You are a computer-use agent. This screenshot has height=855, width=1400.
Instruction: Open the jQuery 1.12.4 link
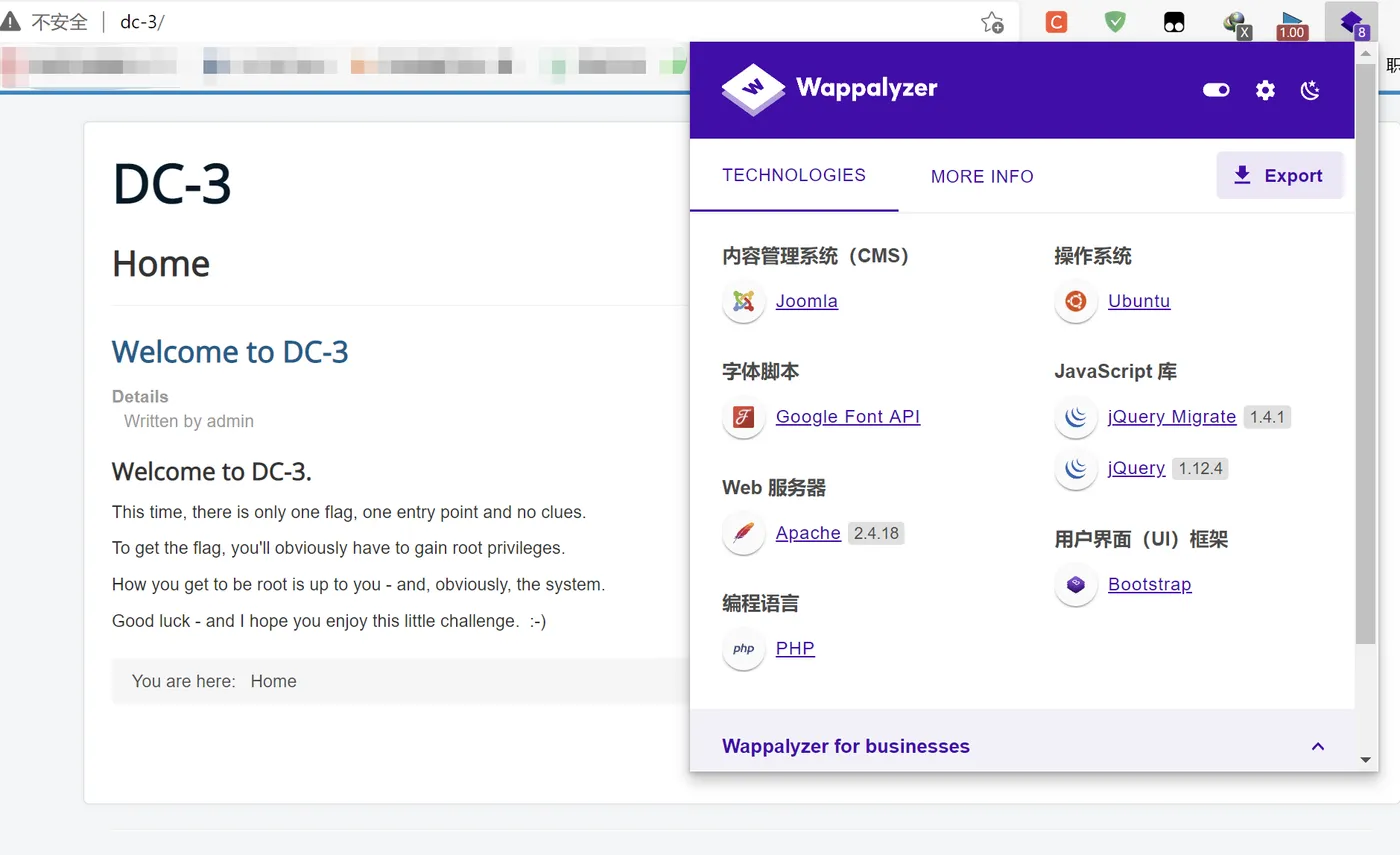pos(1136,468)
